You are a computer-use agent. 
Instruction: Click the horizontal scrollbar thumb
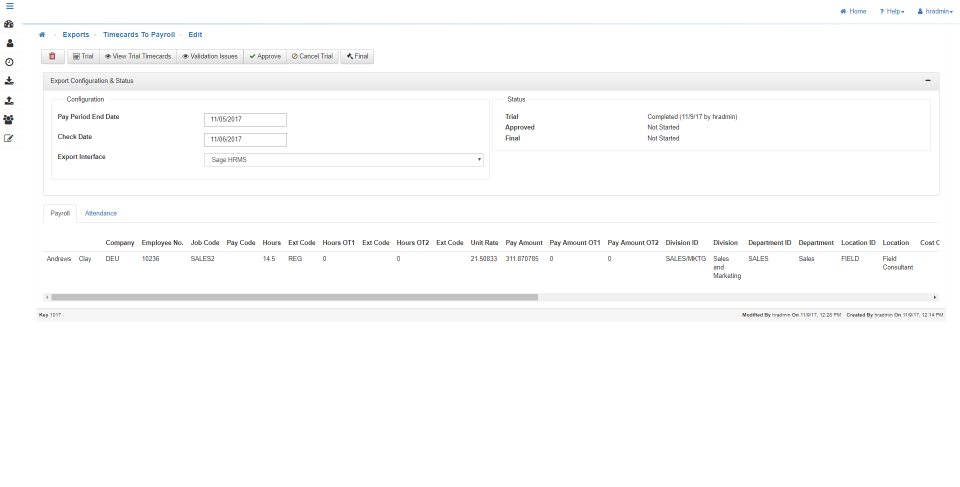click(294, 297)
